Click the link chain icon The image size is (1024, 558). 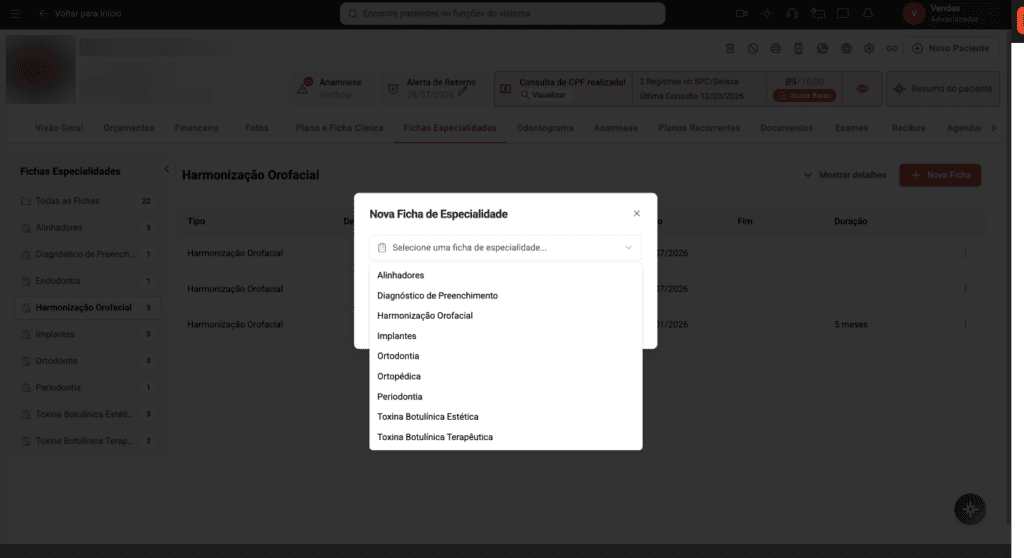pos(891,48)
